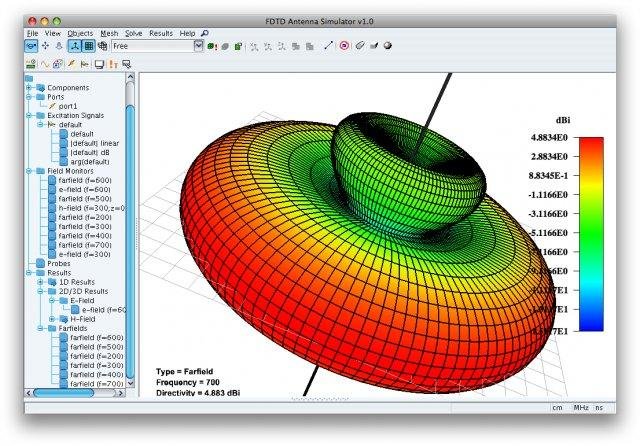
Task: Click the monitor icon in second toolbar row
Action: tap(99, 64)
